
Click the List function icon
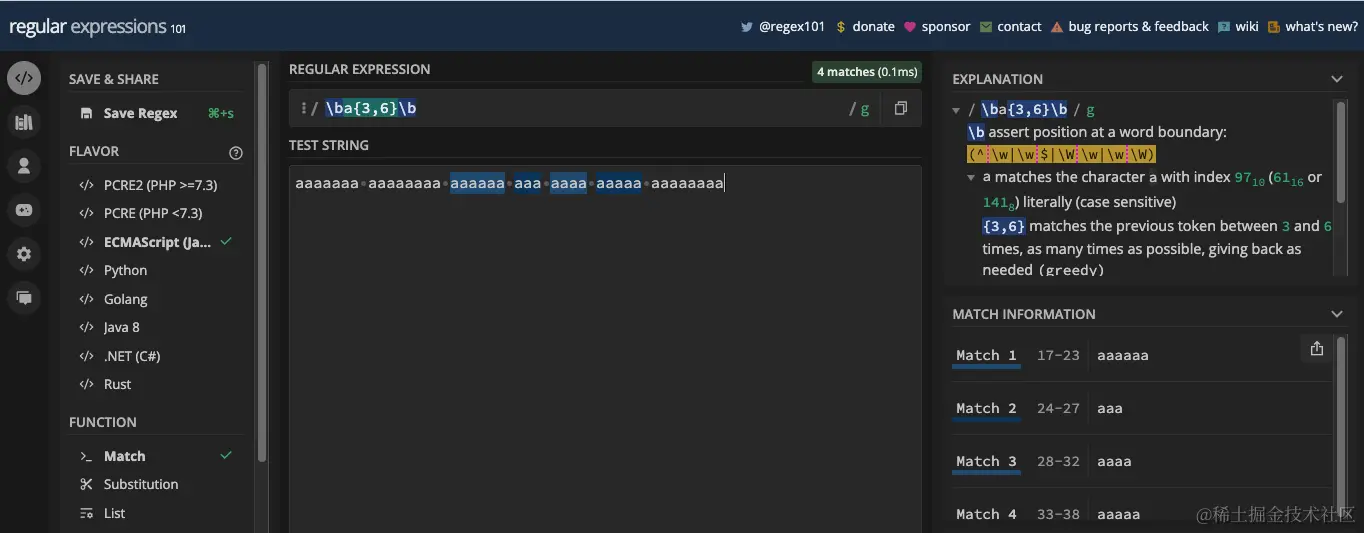click(x=86, y=513)
